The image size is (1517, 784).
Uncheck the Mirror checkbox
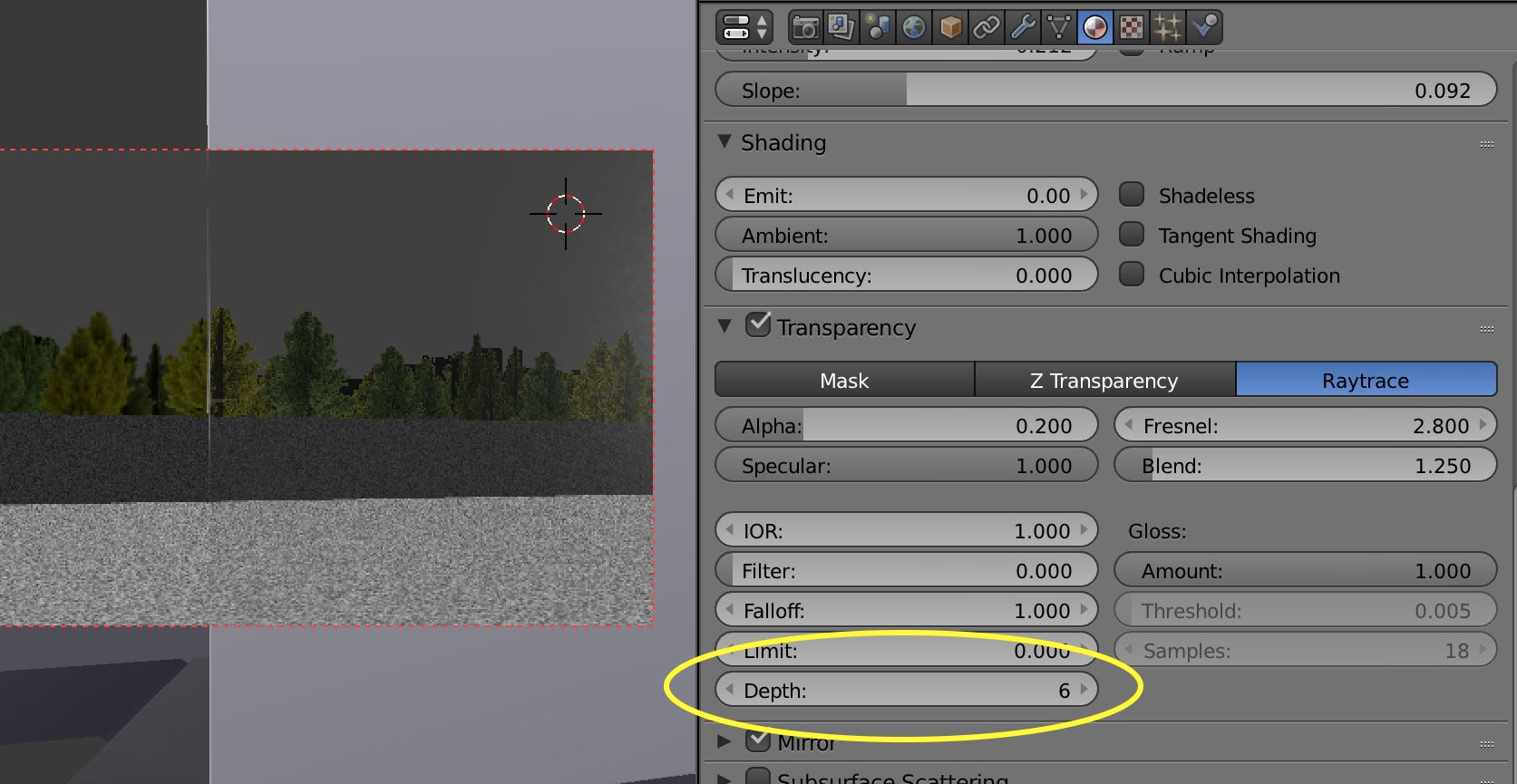pos(758,740)
